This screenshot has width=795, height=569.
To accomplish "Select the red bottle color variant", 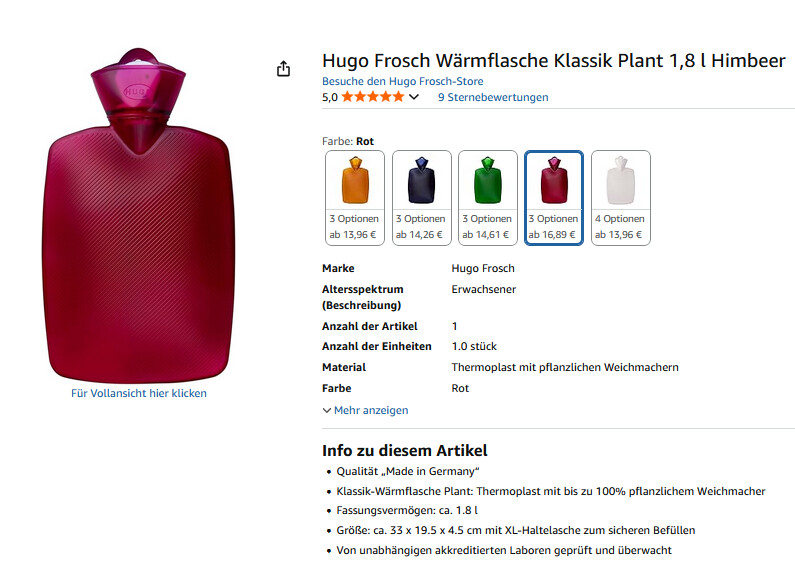I will 554,198.
